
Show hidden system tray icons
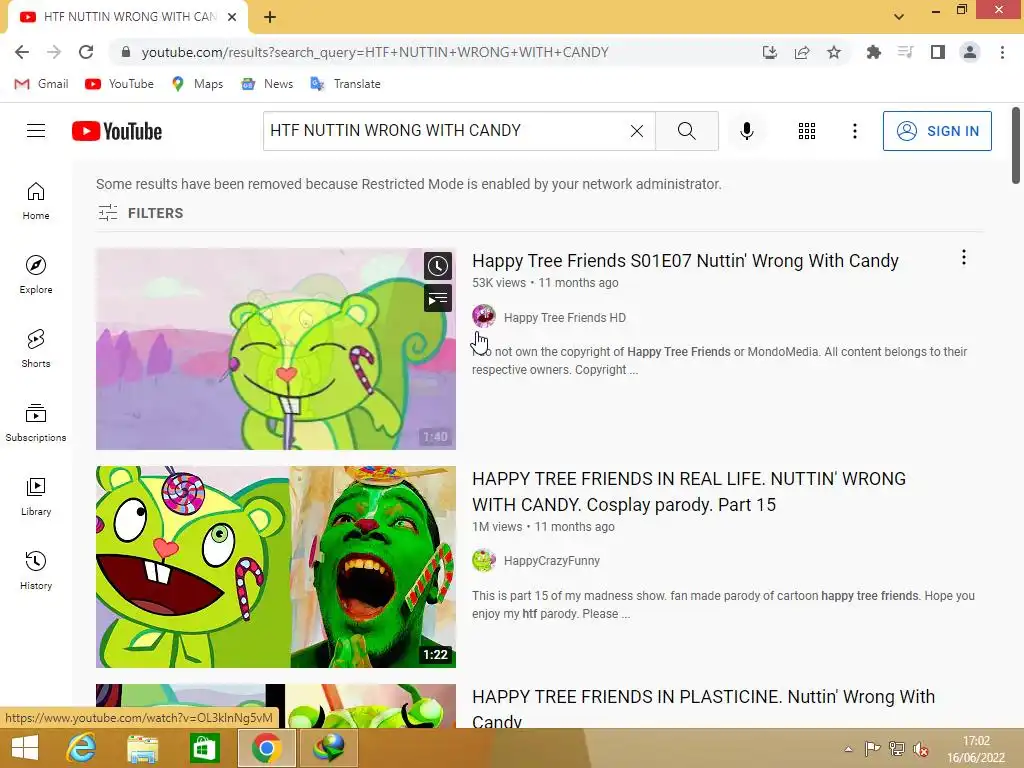(848, 749)
